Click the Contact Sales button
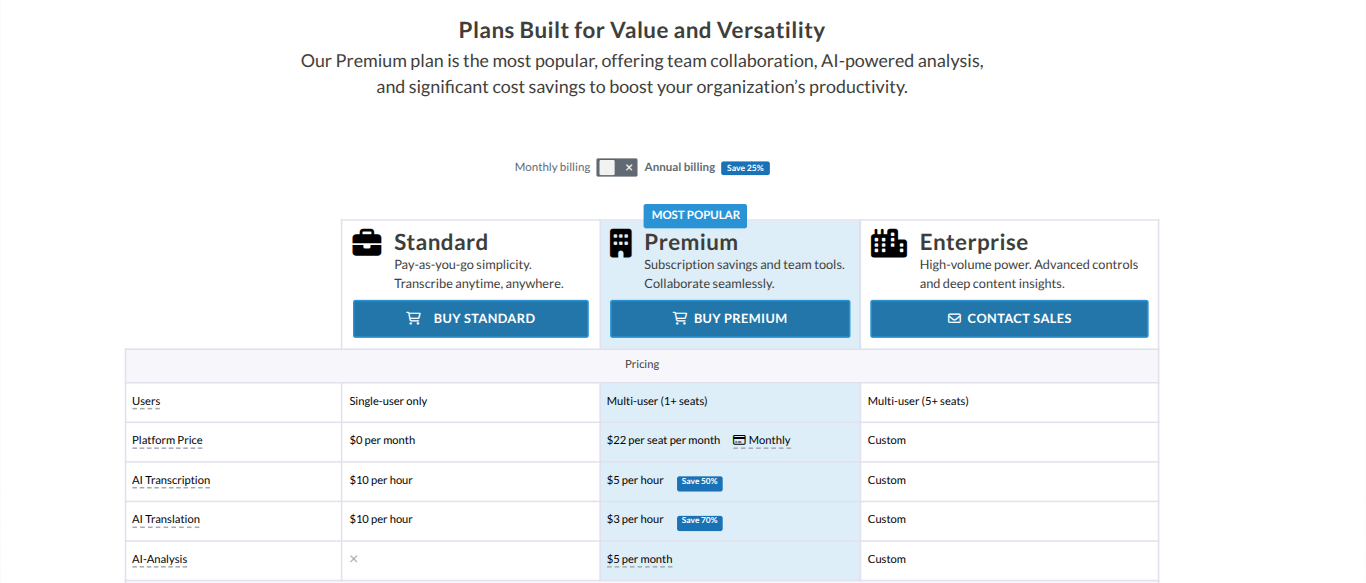 1009,318
